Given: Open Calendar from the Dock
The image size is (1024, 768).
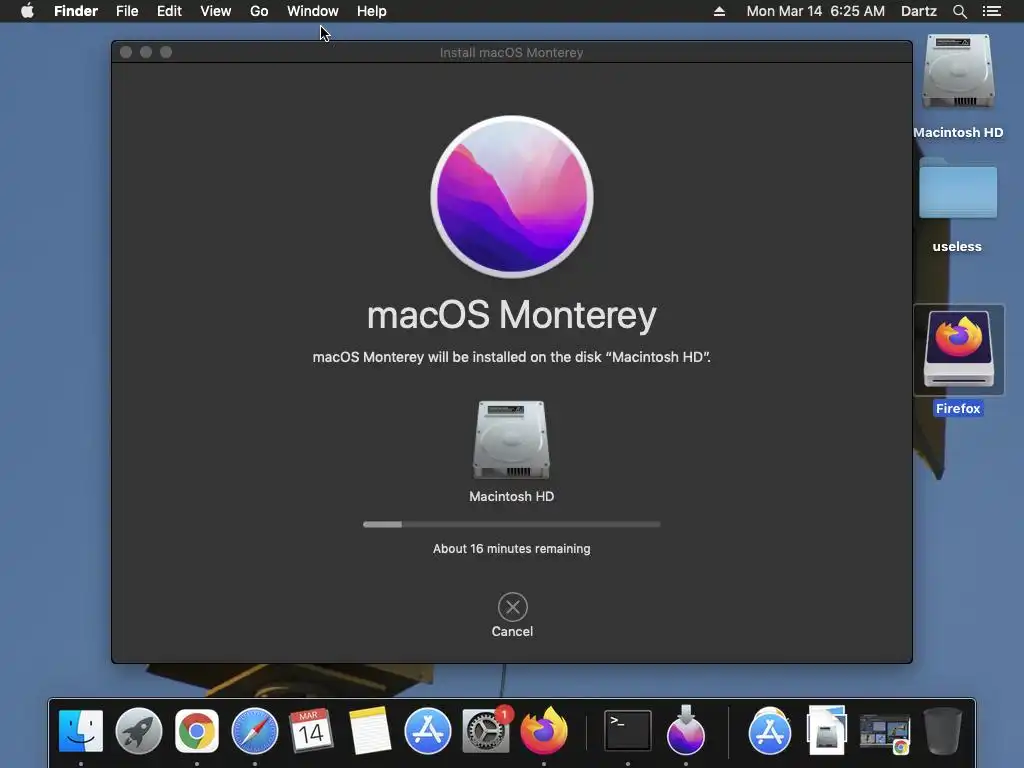Looking at the screenshot, I should coord(312,731).
